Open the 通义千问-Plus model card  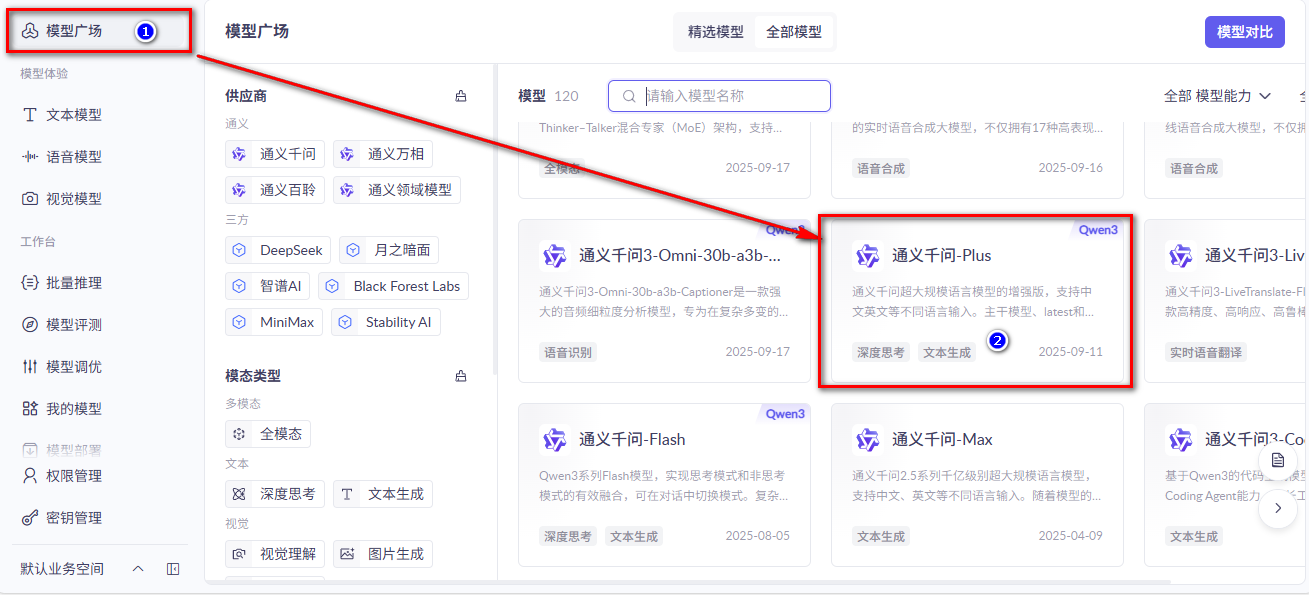click(x=977, y=301)
